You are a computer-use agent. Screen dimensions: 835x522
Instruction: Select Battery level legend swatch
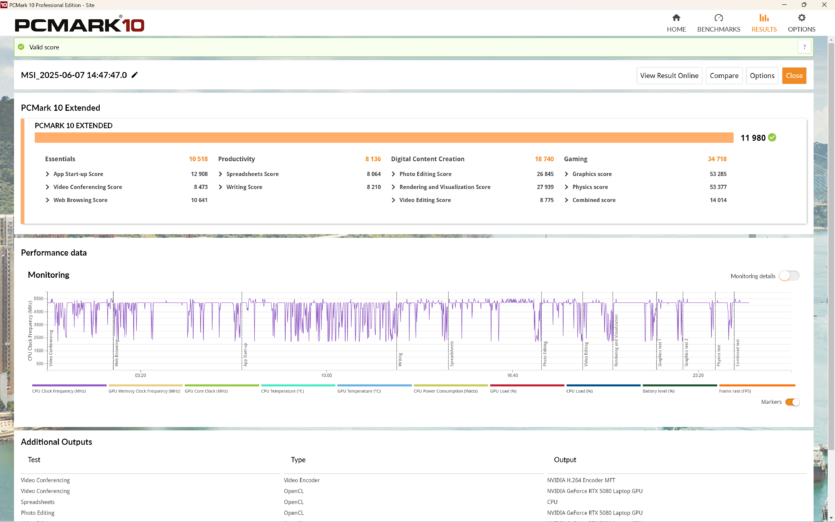coord(680,385)
